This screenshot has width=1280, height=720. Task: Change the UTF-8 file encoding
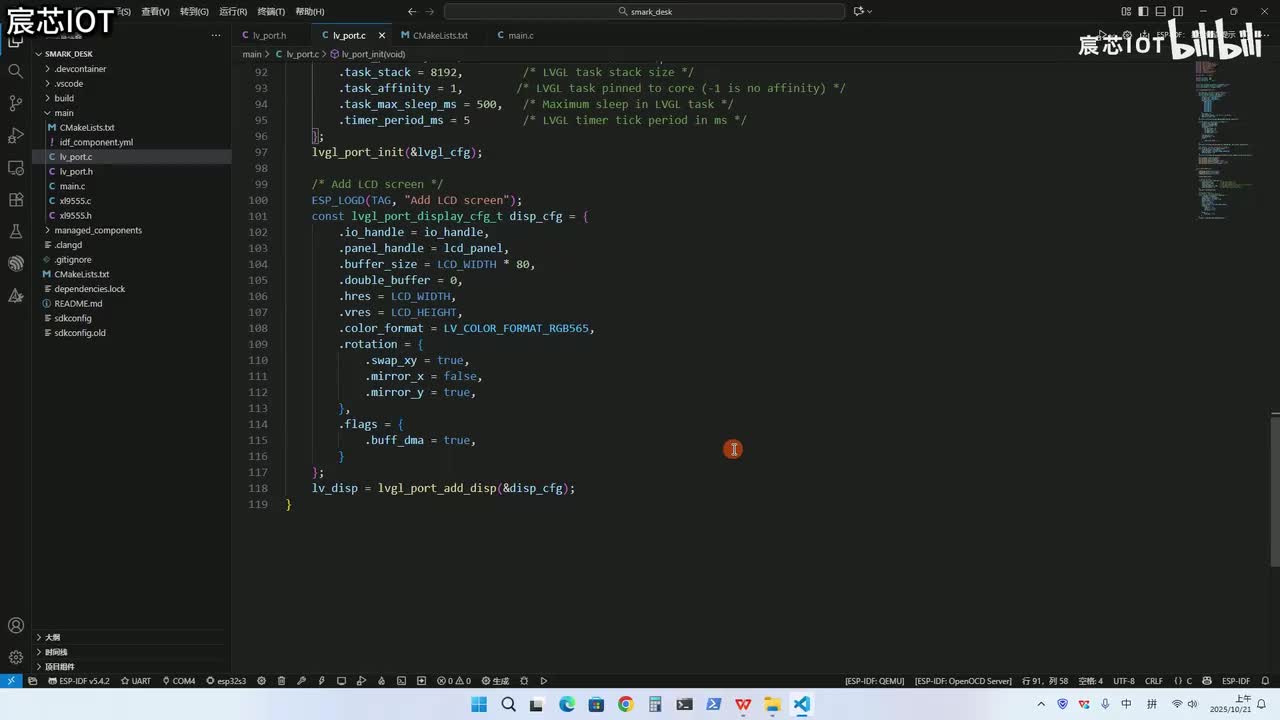(x=1124, y=681)
